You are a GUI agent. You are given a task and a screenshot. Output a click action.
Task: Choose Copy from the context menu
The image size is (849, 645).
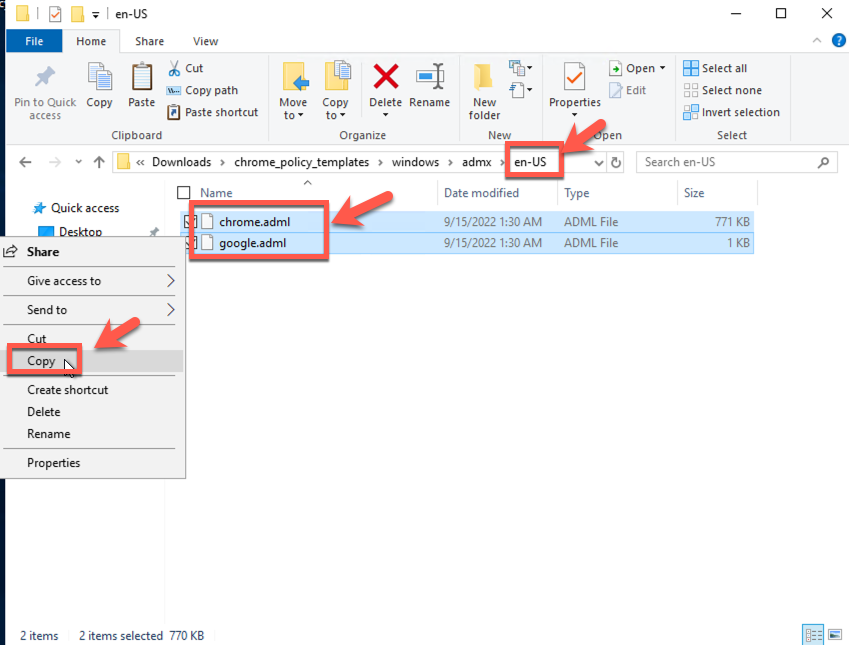coord(42,361)
